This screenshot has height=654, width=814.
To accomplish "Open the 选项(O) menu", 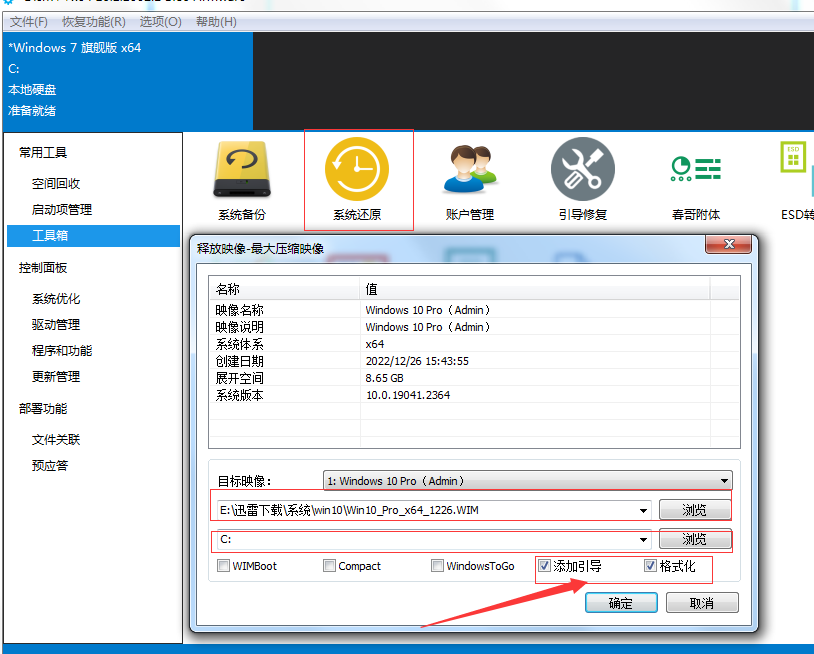I will pyautogui.click(x=160, y=22).
